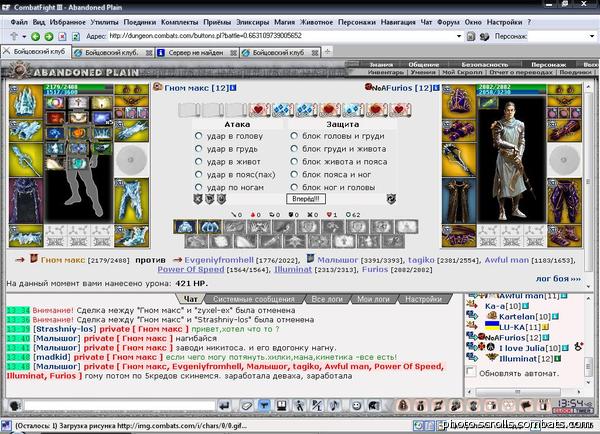
Task: Go back with the green back arrow
Action: click(x=35, y=36)
